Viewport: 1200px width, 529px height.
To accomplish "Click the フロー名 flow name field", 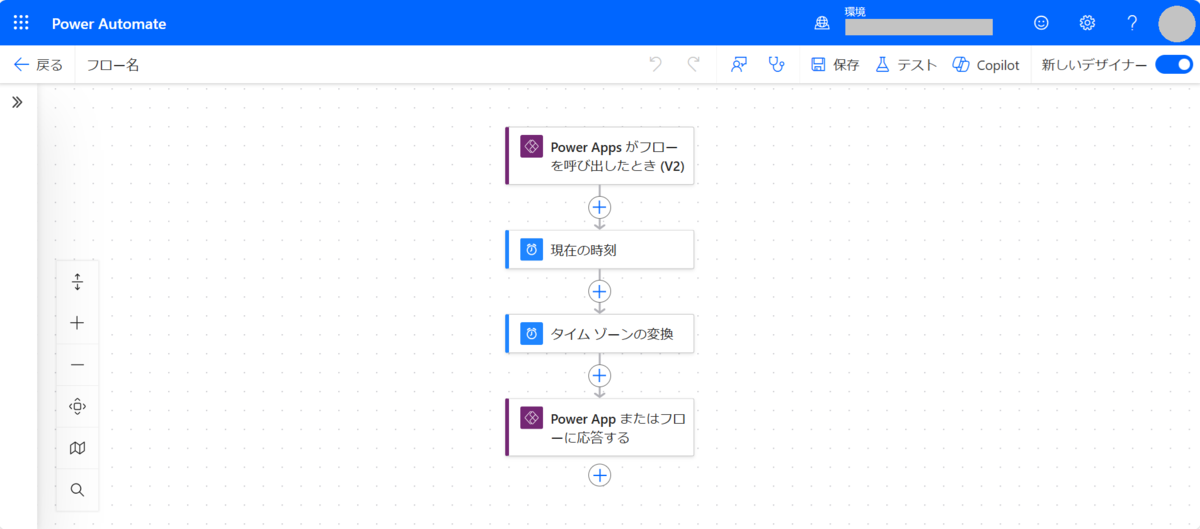I will (x=113, y=65).
